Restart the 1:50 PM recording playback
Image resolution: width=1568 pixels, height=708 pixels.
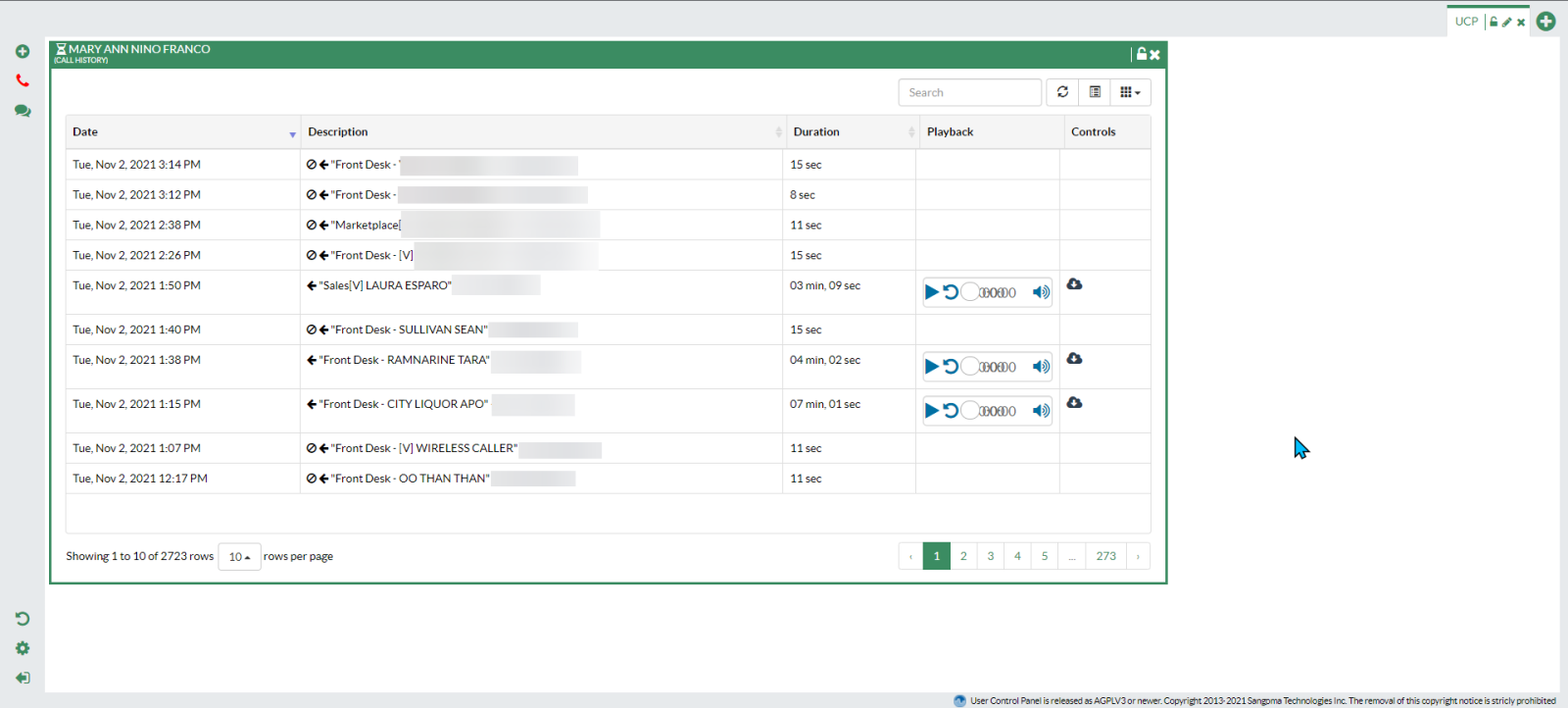click(951, 292)
